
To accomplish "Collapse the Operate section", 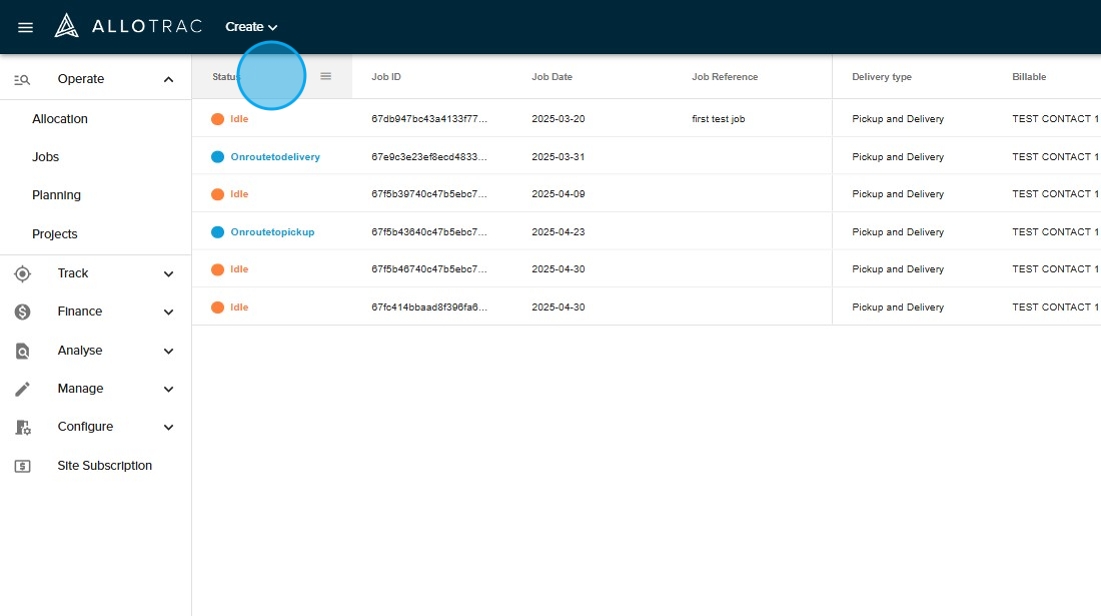I will tap(168, 80).
